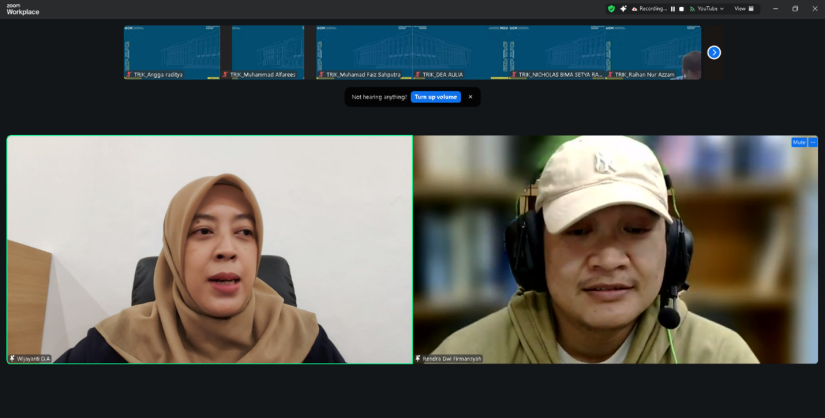The image size is (825, 418).
Task: Stop the meeting recording
Action: [682, 9]
